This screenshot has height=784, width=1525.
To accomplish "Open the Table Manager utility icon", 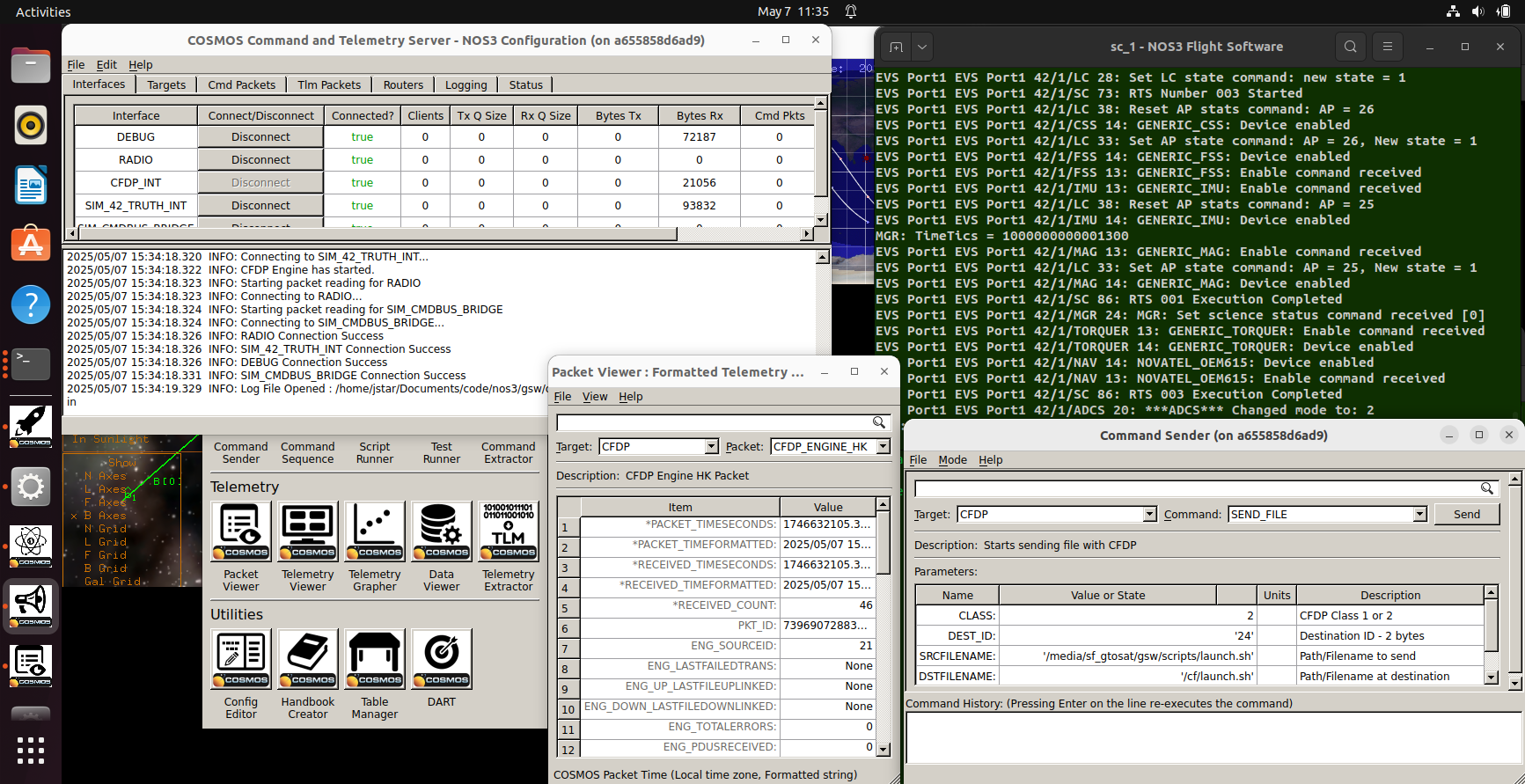I will coord(375,659).
